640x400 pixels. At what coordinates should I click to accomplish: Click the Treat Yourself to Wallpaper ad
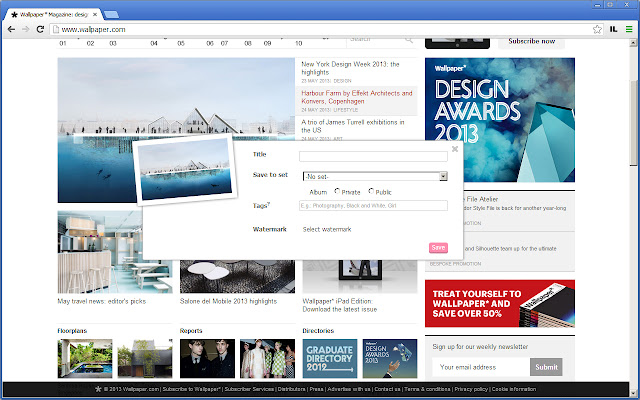click(500, 303)
